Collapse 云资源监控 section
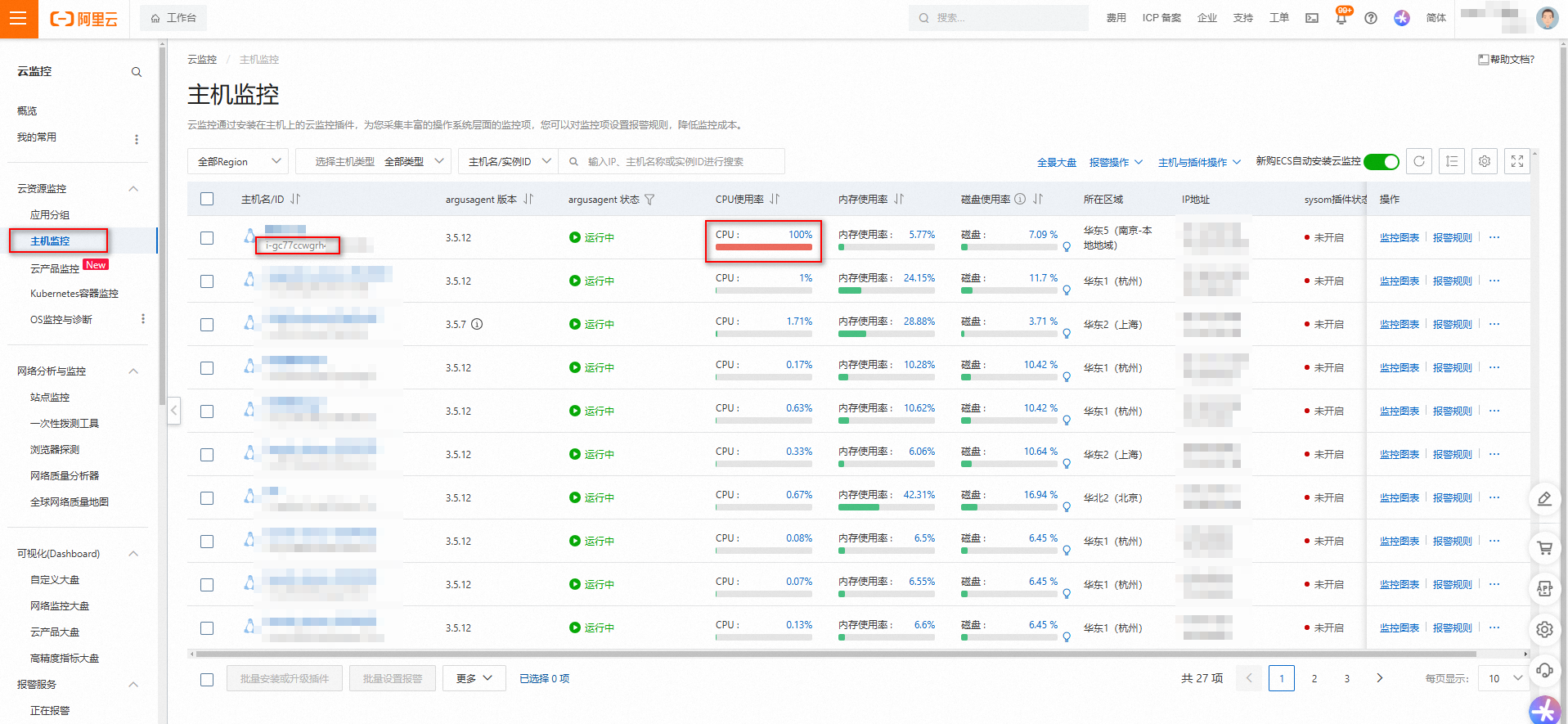Image resolution: width=1568 pixels, height=724 pixels. pyautogui.click(x=133, y=189)
